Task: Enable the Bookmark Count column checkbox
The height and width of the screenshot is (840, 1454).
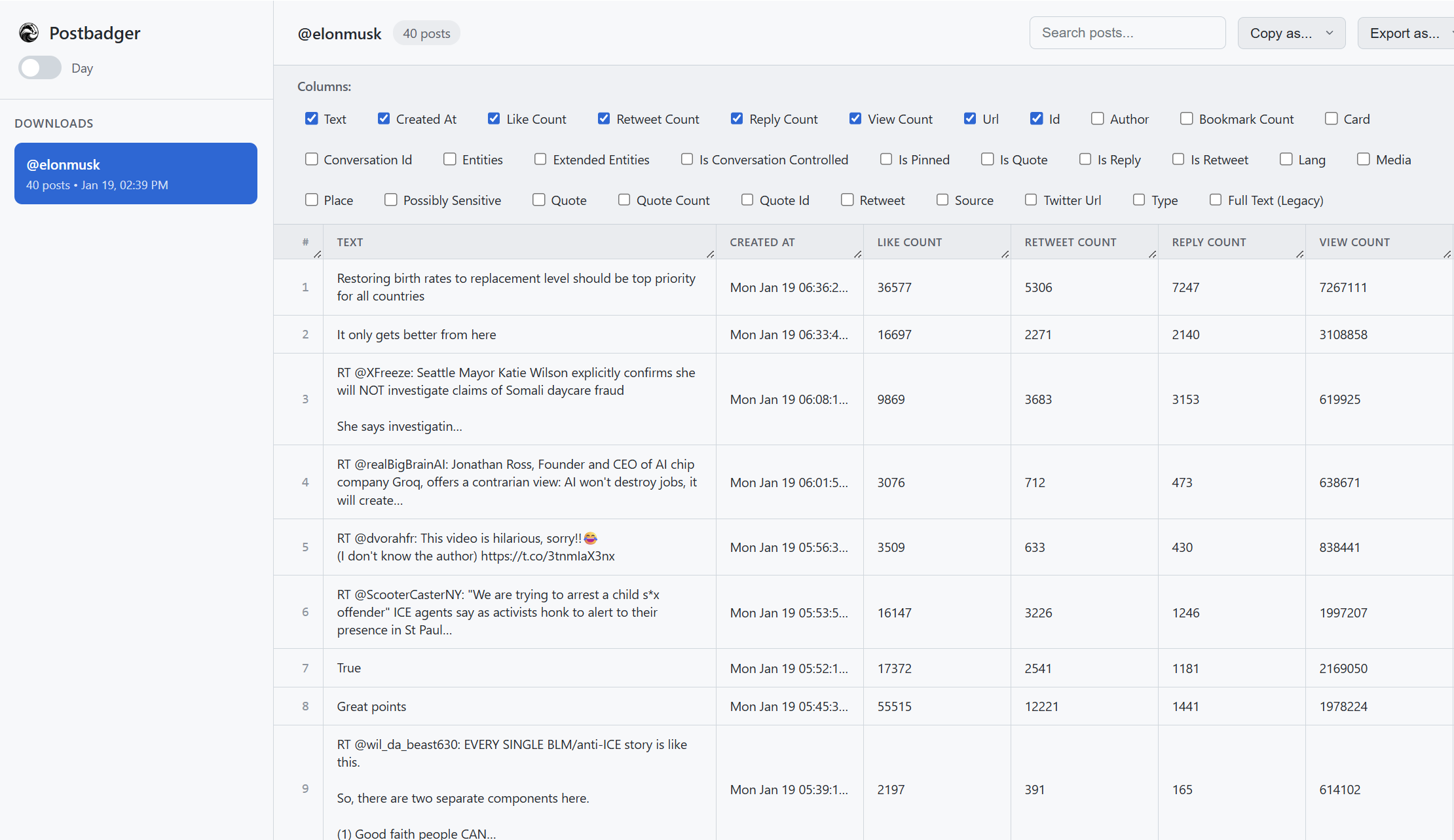Action: (x=1186, y=119)
